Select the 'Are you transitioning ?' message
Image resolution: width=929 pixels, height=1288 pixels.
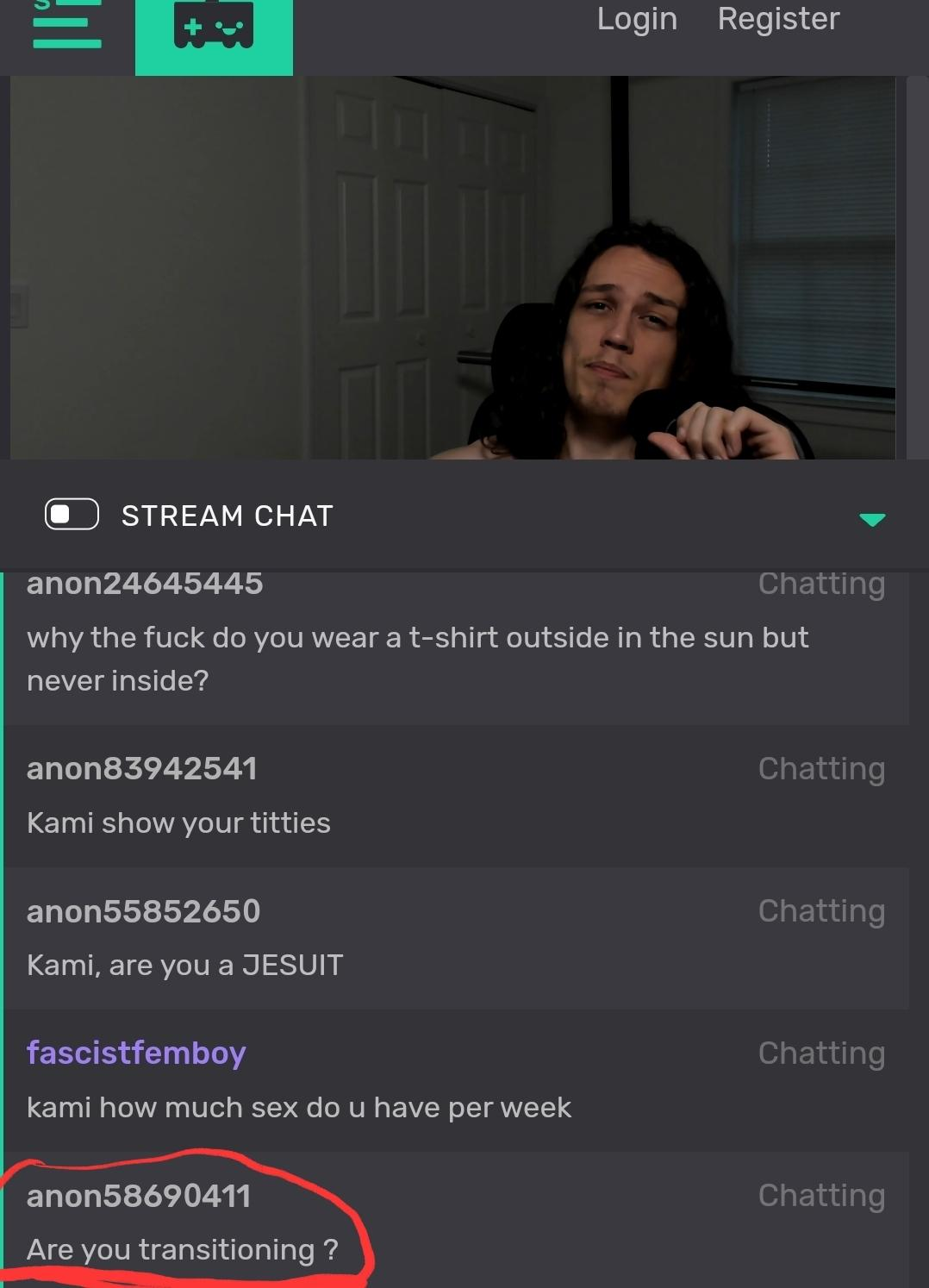pyautogui.click(x=183, y=1250)
